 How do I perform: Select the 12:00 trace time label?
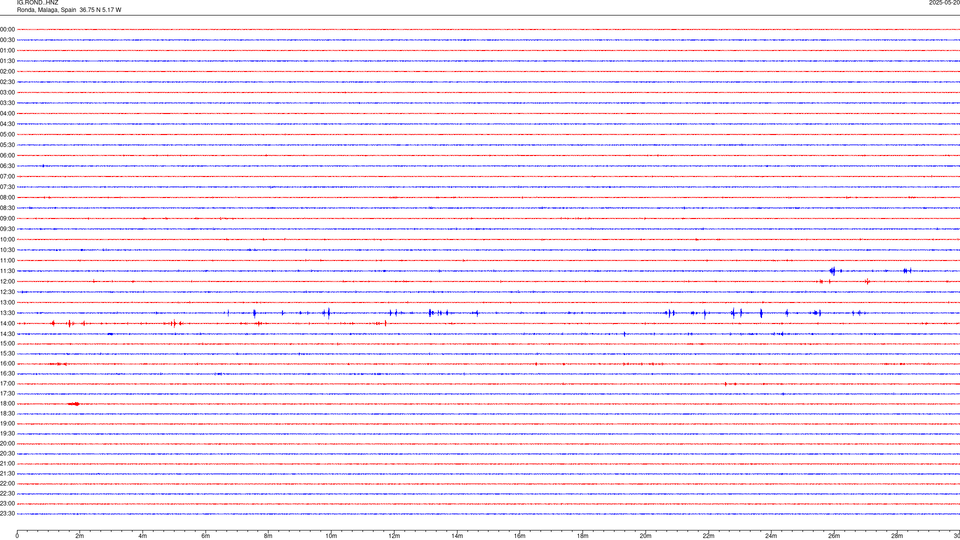click(x=7, y=282)
